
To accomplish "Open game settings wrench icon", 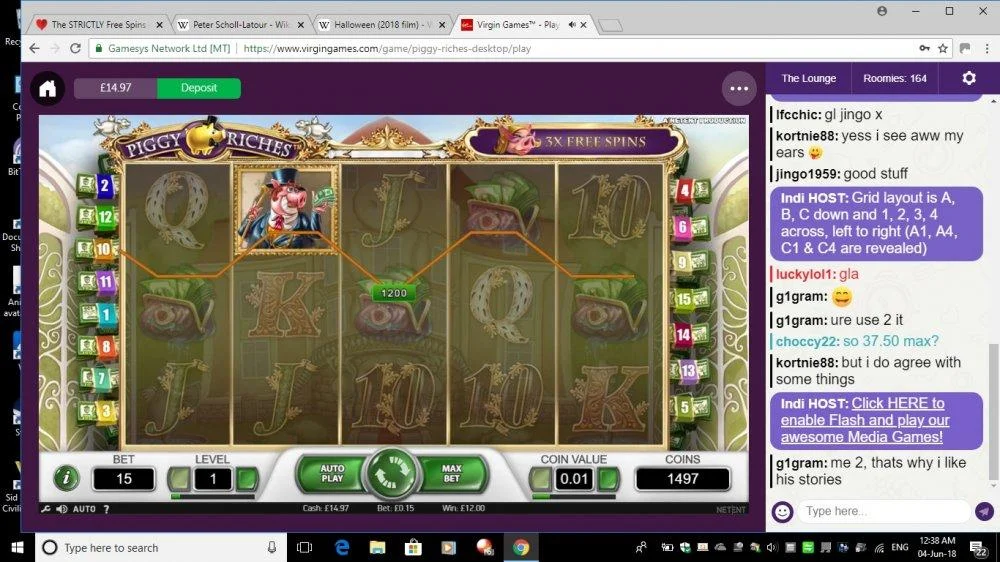I will pyautogui.click(x=46, y=509).
